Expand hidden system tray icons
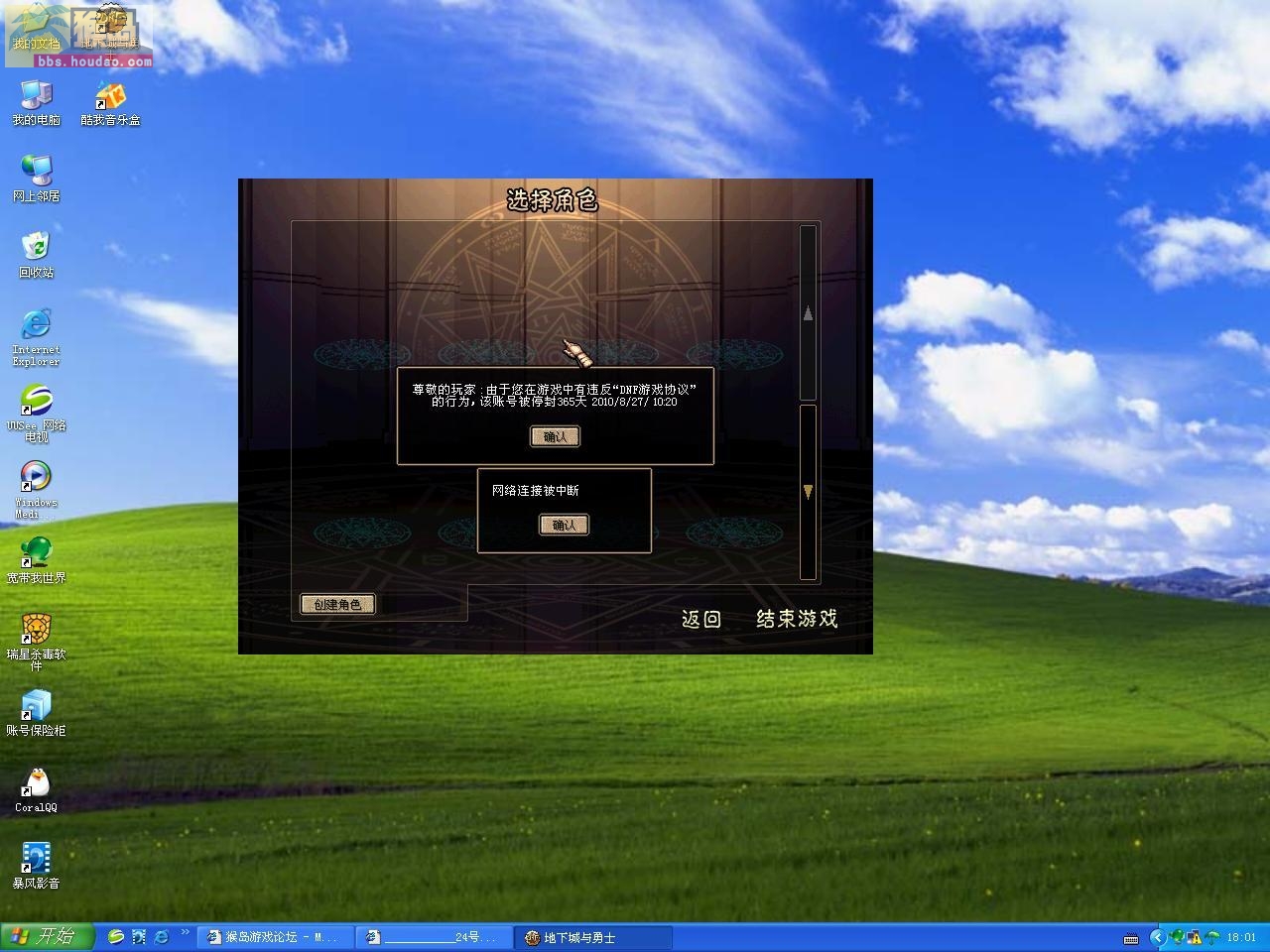The image size is (1270, 952). (x=1157, y=937)
